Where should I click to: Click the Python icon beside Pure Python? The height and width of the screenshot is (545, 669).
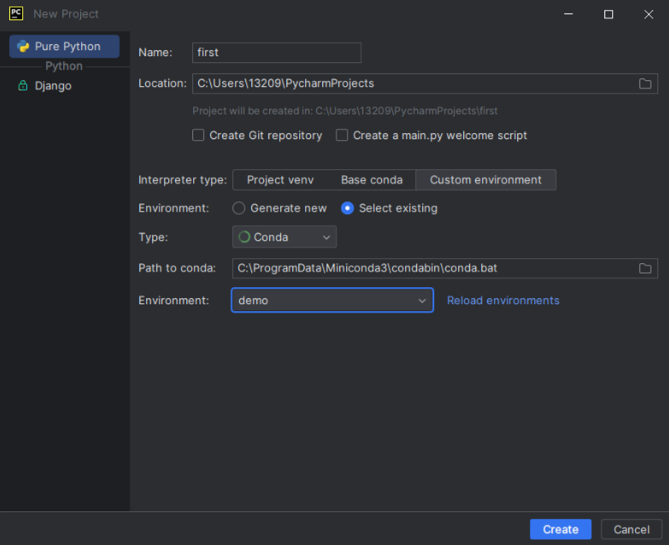point(23,46)
